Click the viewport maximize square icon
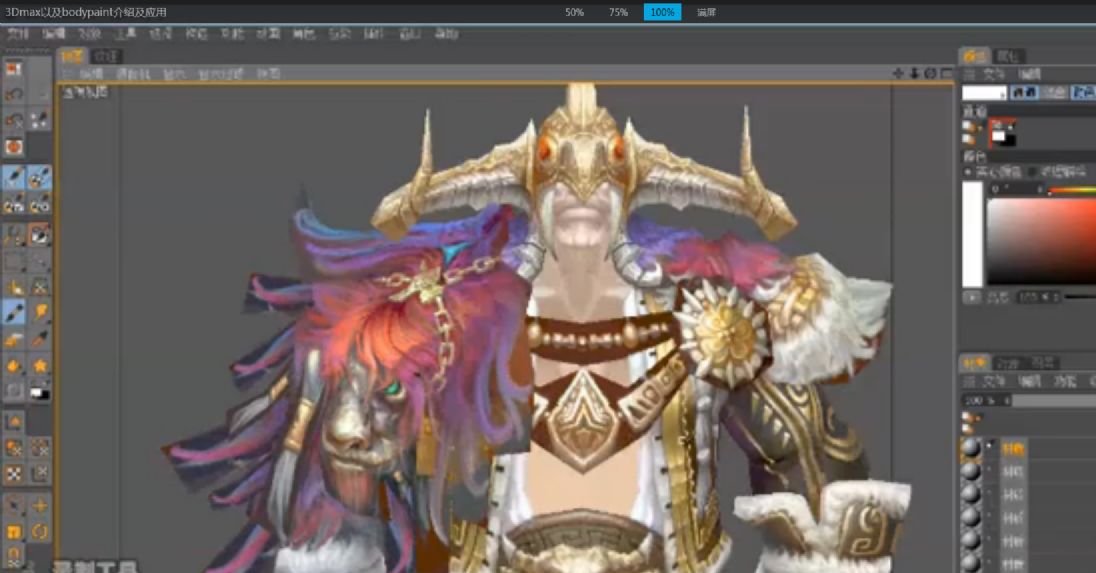1096x573 pixels. coord(946,73)
